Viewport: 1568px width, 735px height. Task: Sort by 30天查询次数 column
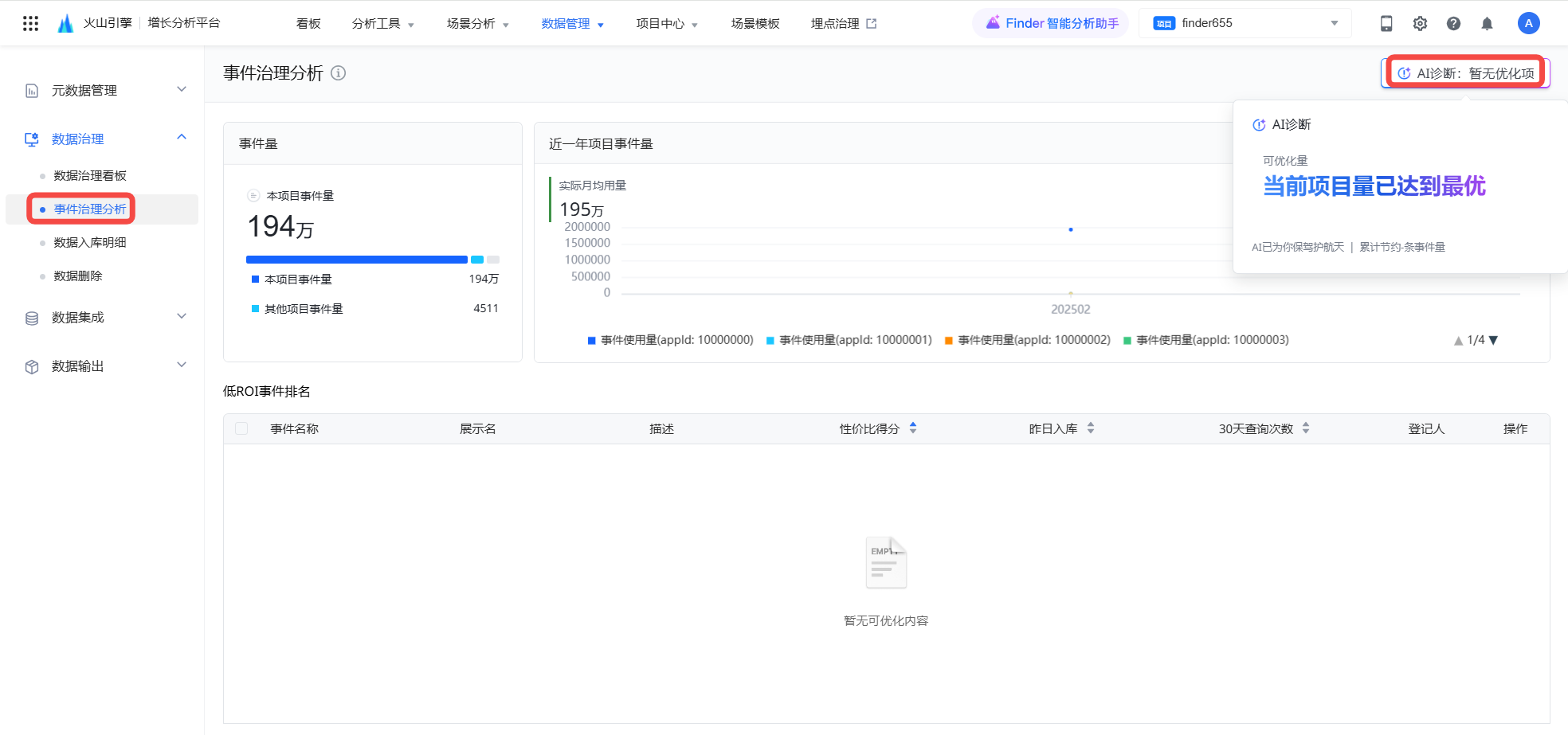(x=1306, y=428)
